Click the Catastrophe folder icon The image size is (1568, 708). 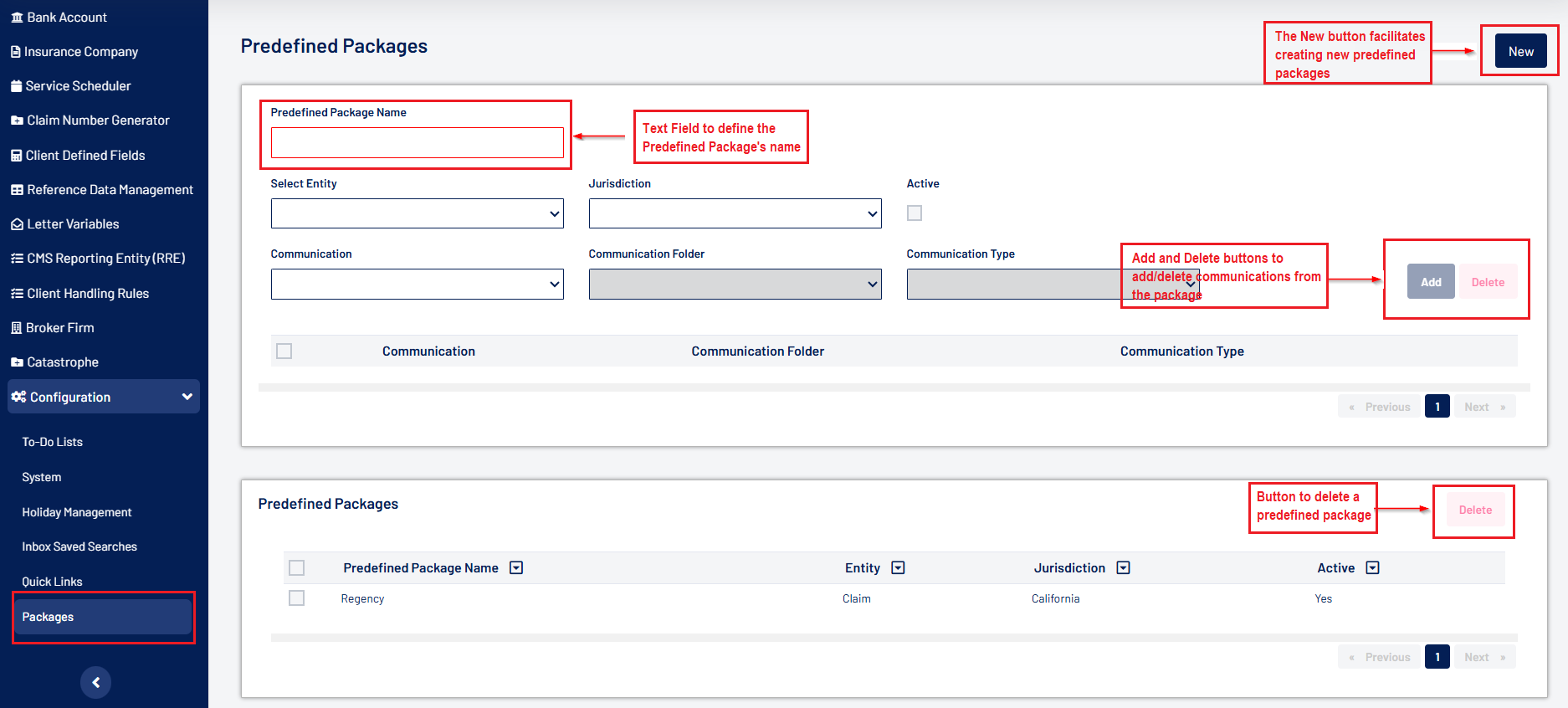point(17,362)
